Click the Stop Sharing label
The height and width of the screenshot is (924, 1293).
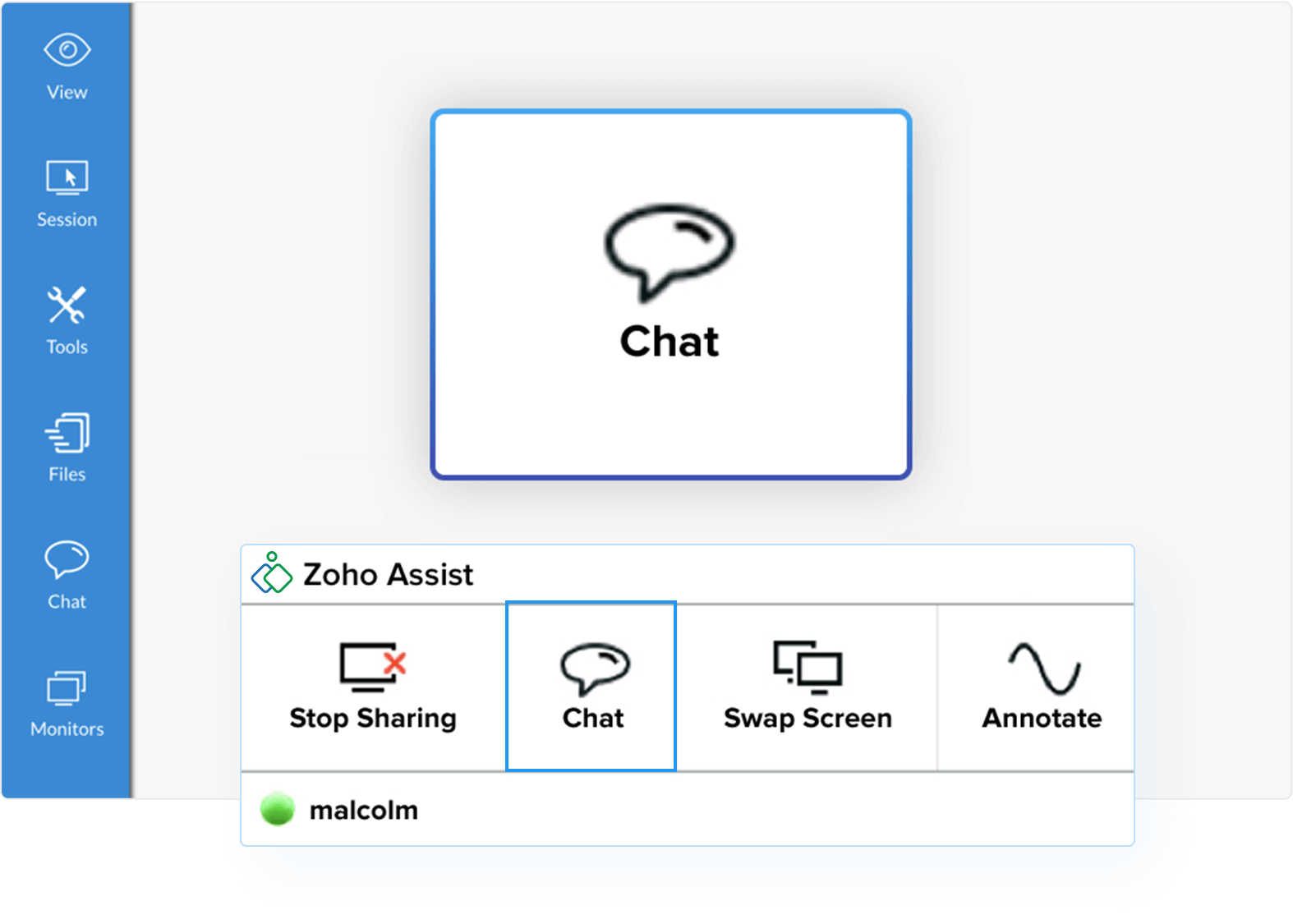tap(373, 718)
